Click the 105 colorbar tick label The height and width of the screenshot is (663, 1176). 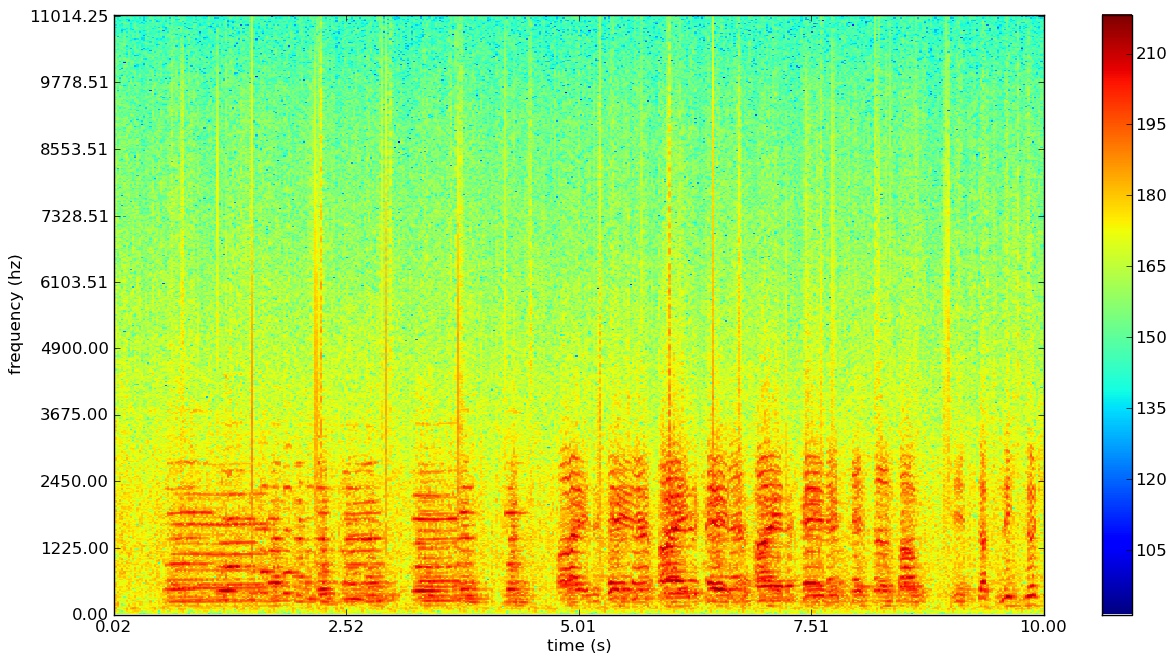(1151, 550)
